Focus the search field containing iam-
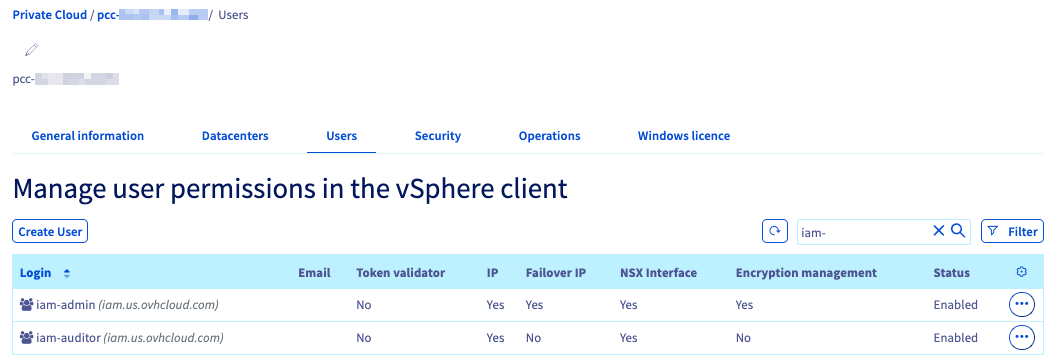Image resolution: width=1050 pixels, height=364 pixels. [864, 232]
